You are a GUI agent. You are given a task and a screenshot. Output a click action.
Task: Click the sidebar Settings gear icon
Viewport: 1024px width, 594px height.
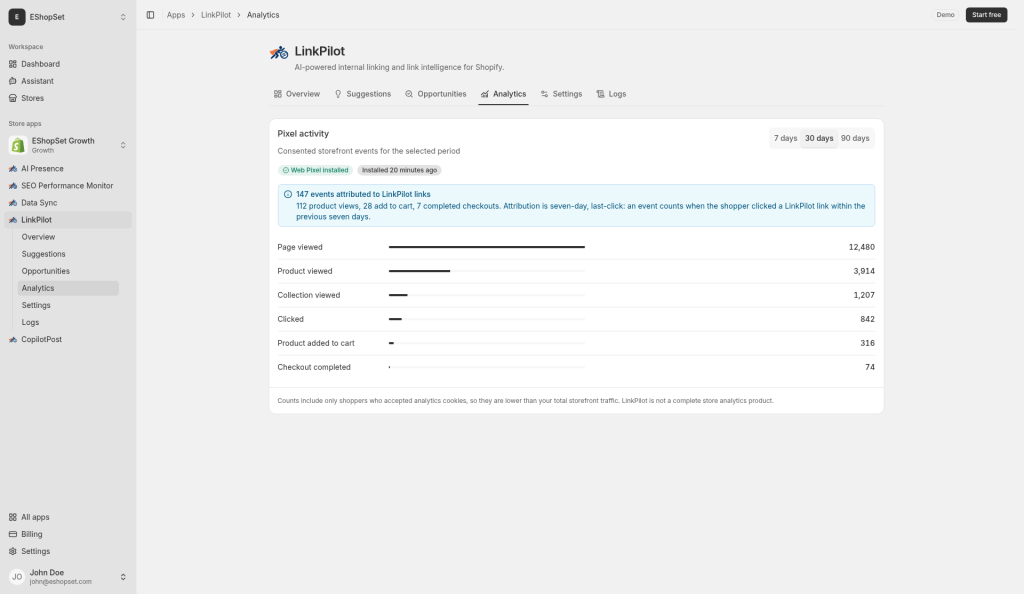[12, 551]
